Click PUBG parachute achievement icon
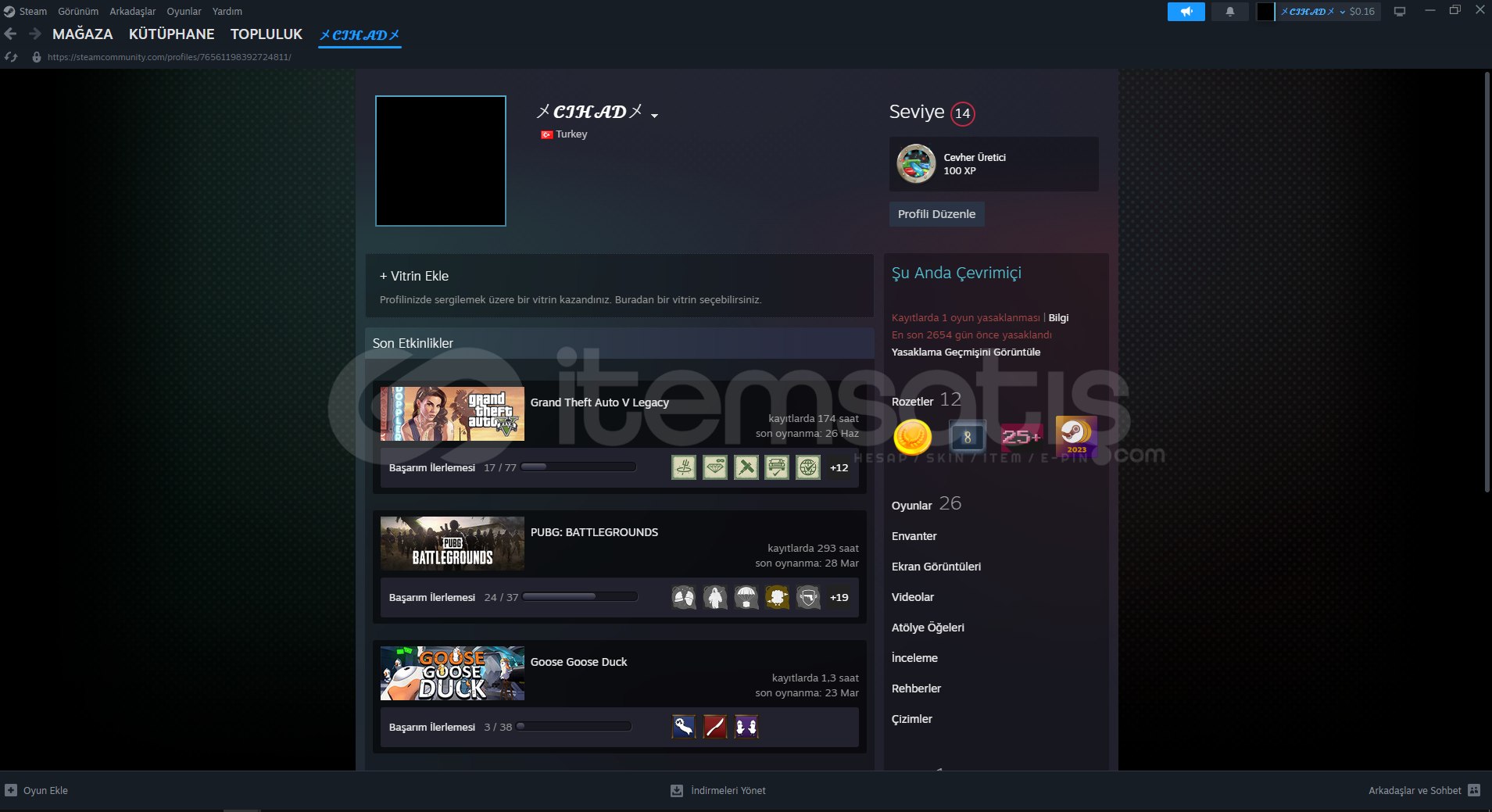 coord(746,597)
